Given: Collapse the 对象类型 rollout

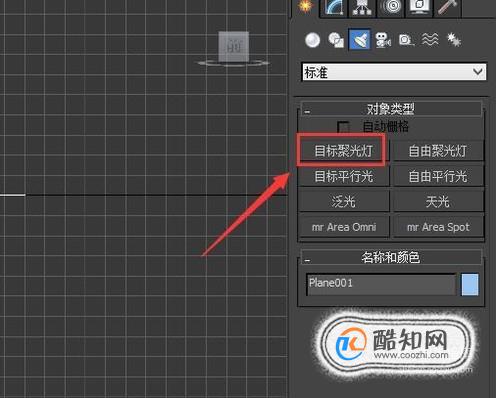Looking at the screenshot, I should tap(391, 109).
